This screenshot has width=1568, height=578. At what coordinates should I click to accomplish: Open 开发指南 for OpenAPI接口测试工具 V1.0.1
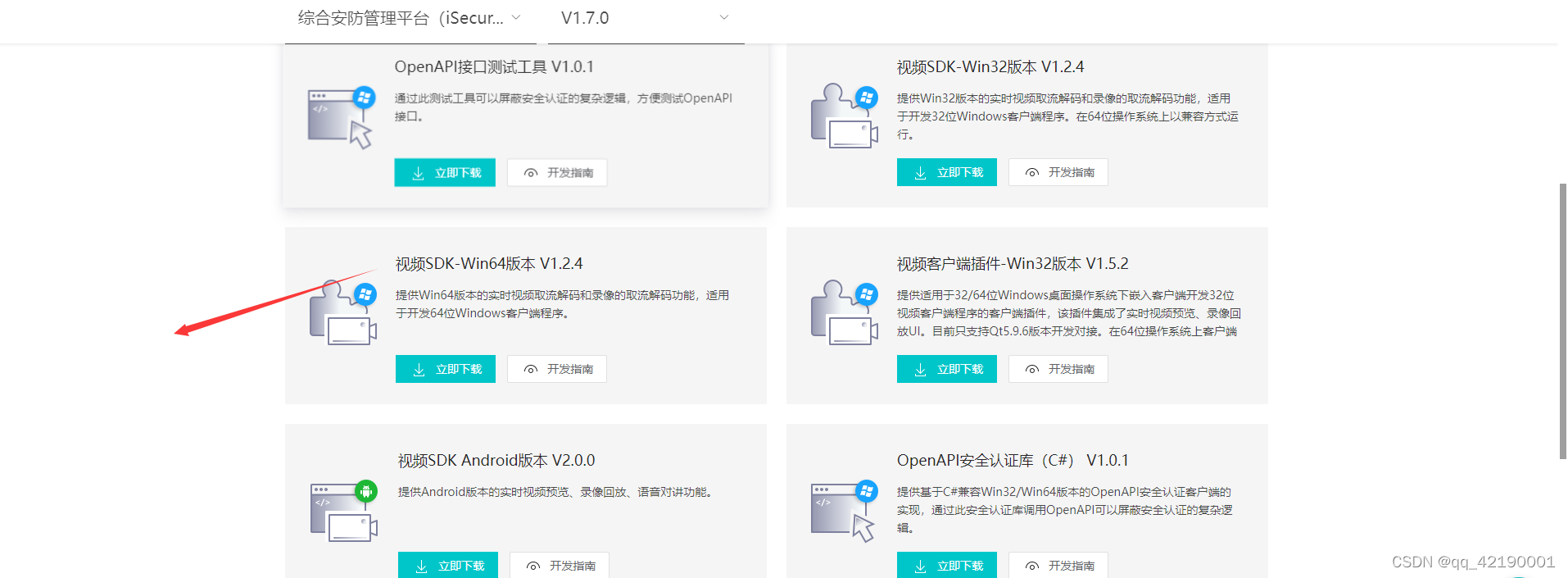pos(557,173)
